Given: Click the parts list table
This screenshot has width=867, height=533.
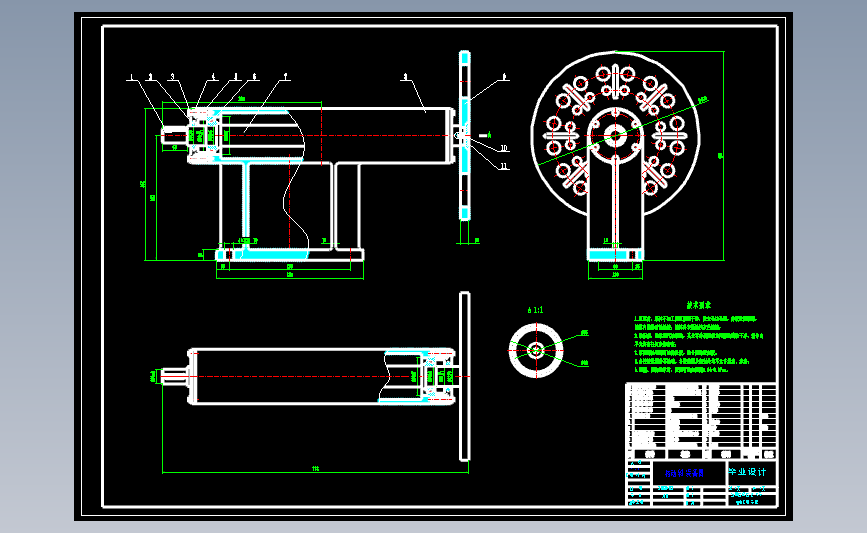Looking at the screenshot, I should [x=701, y=421].
